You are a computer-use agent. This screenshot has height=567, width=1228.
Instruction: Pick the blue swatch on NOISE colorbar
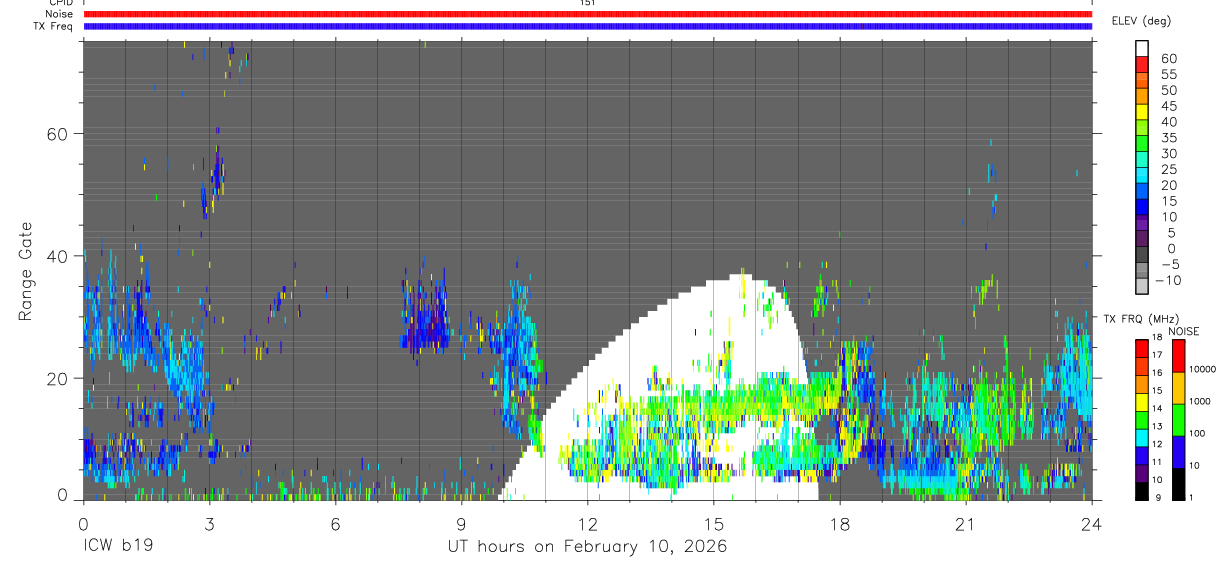tap(1178, 452)
